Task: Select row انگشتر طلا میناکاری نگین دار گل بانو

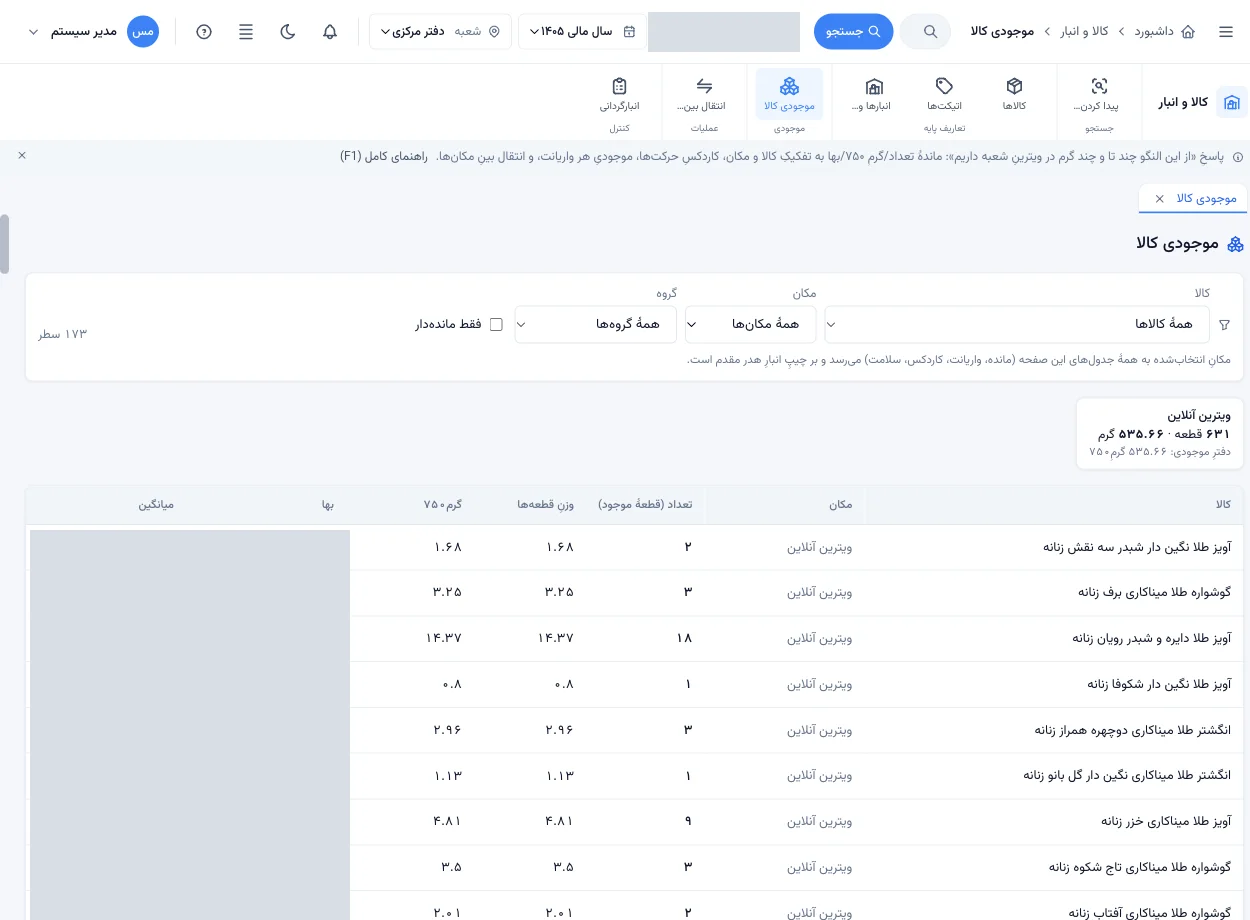Action: point(634,776)
